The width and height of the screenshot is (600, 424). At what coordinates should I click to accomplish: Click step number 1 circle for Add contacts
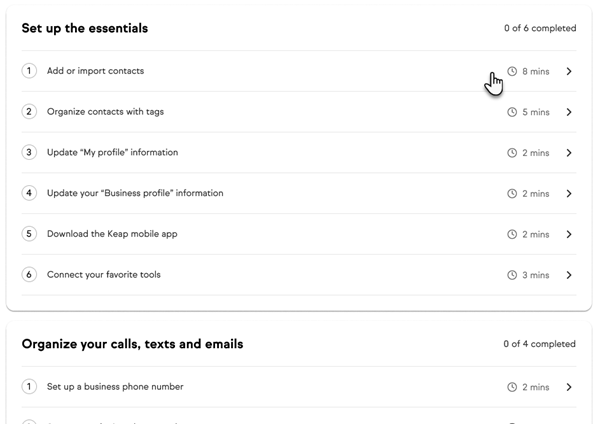[29, 71]
